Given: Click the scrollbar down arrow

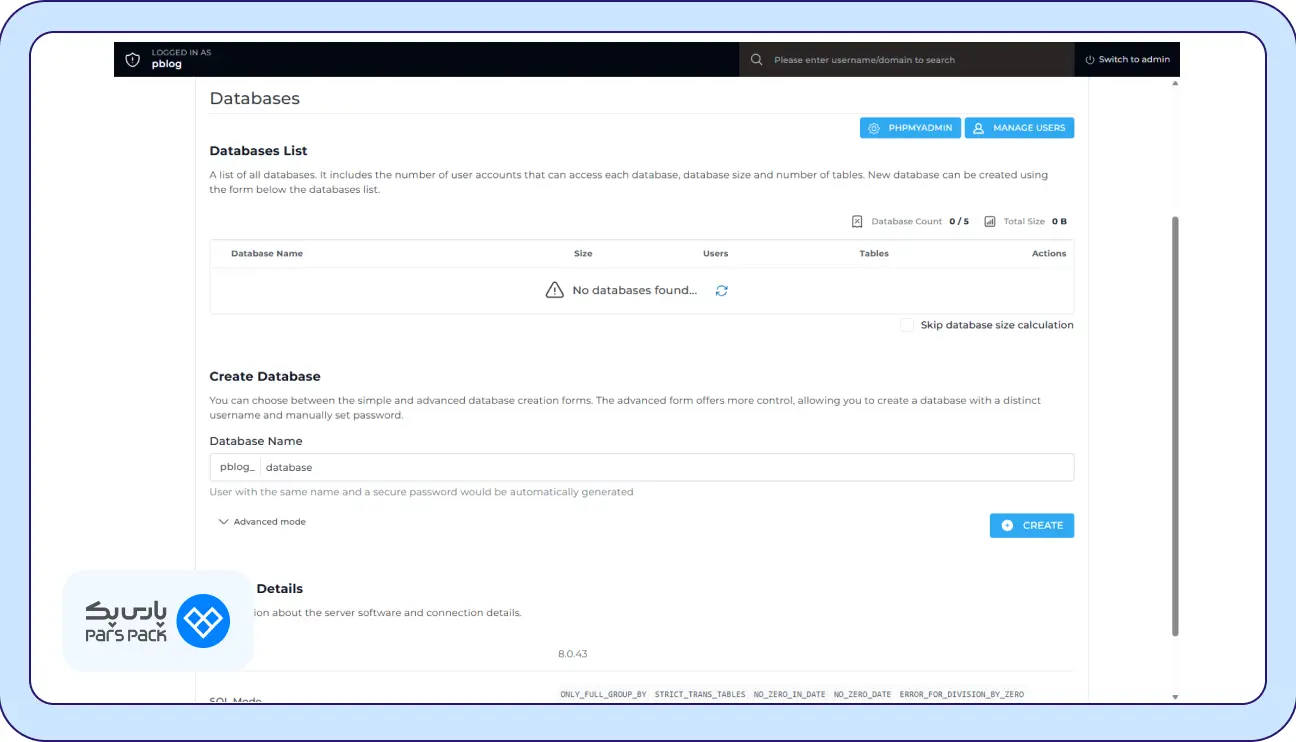Looking at the screenshot, I should 1175,697.
